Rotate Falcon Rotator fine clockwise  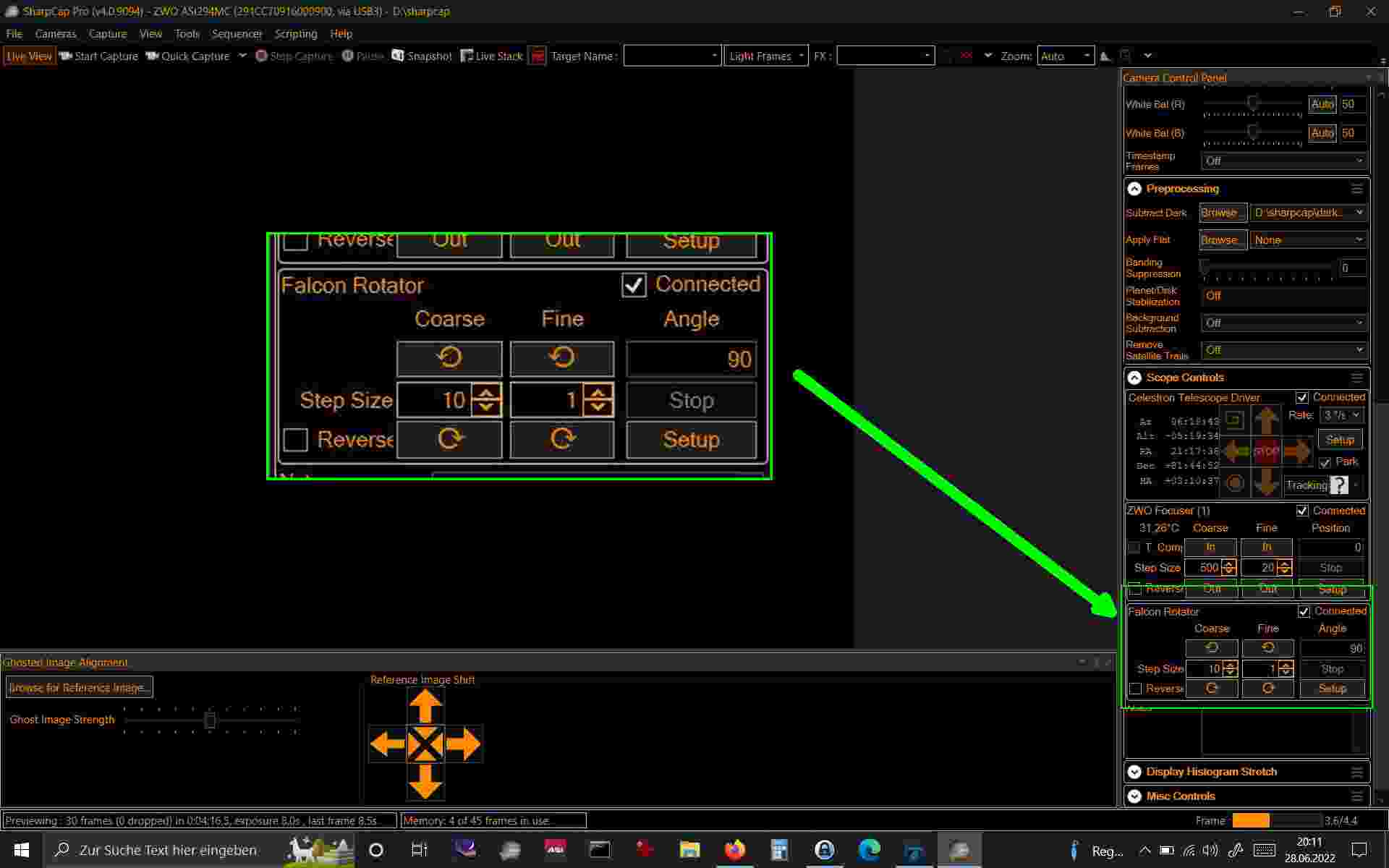[x=1267, y=689]
